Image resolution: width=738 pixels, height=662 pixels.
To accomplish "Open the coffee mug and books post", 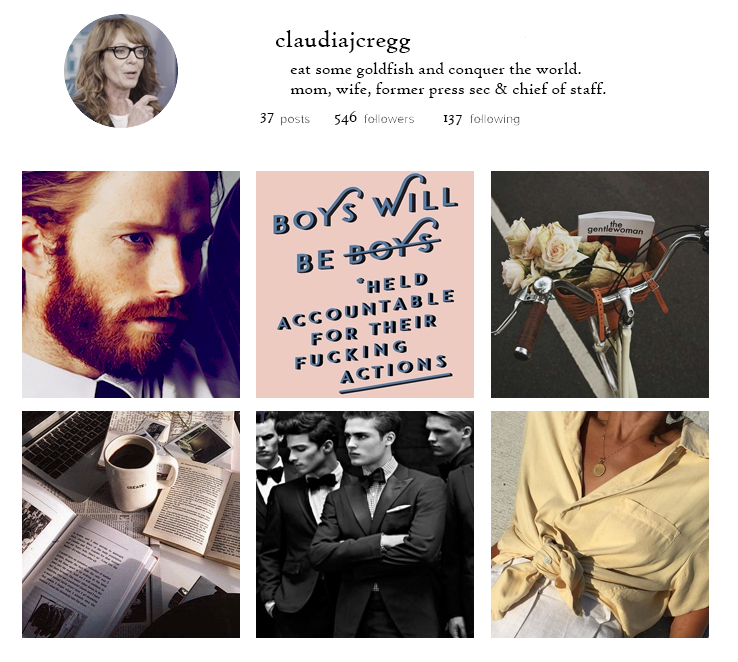I will pyautogui.click(x=131, y=524).
